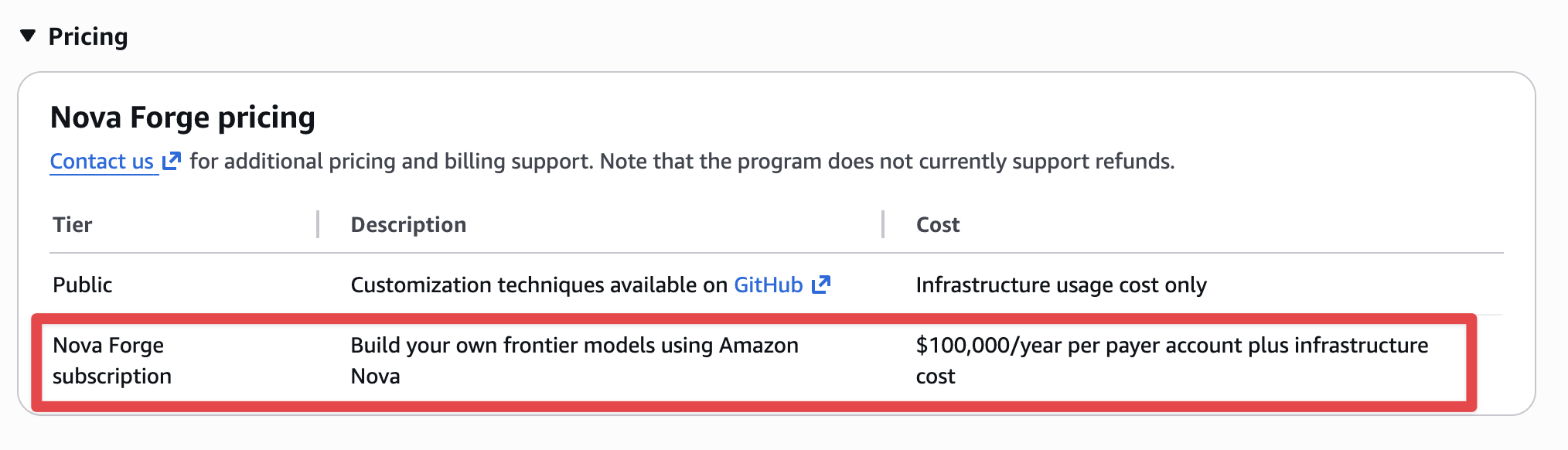Image resolution: width=1568 pixels, height=450 pixels.
Task: Select the Cost column header
Action: (x=937, y=224)
